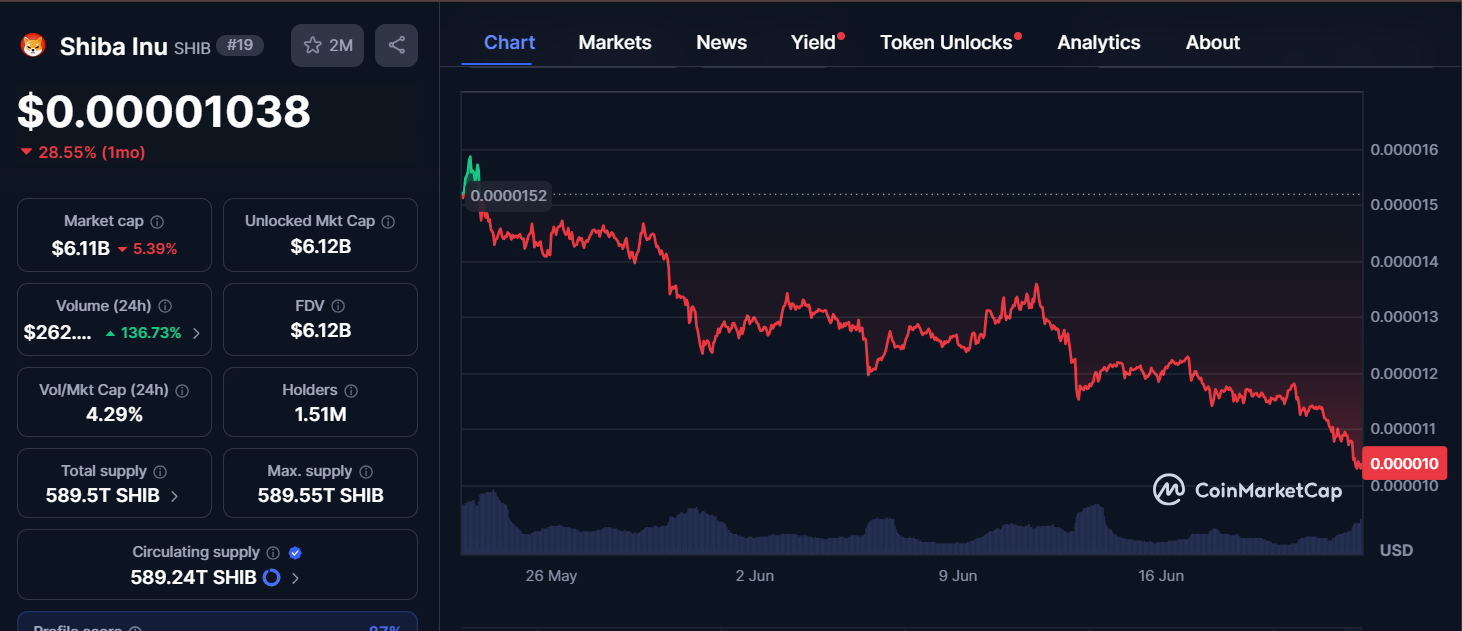Click the 4.29% Vol/Mkt Cap value
Viewport: 1462px width, 631px height.
coord(115,414)
